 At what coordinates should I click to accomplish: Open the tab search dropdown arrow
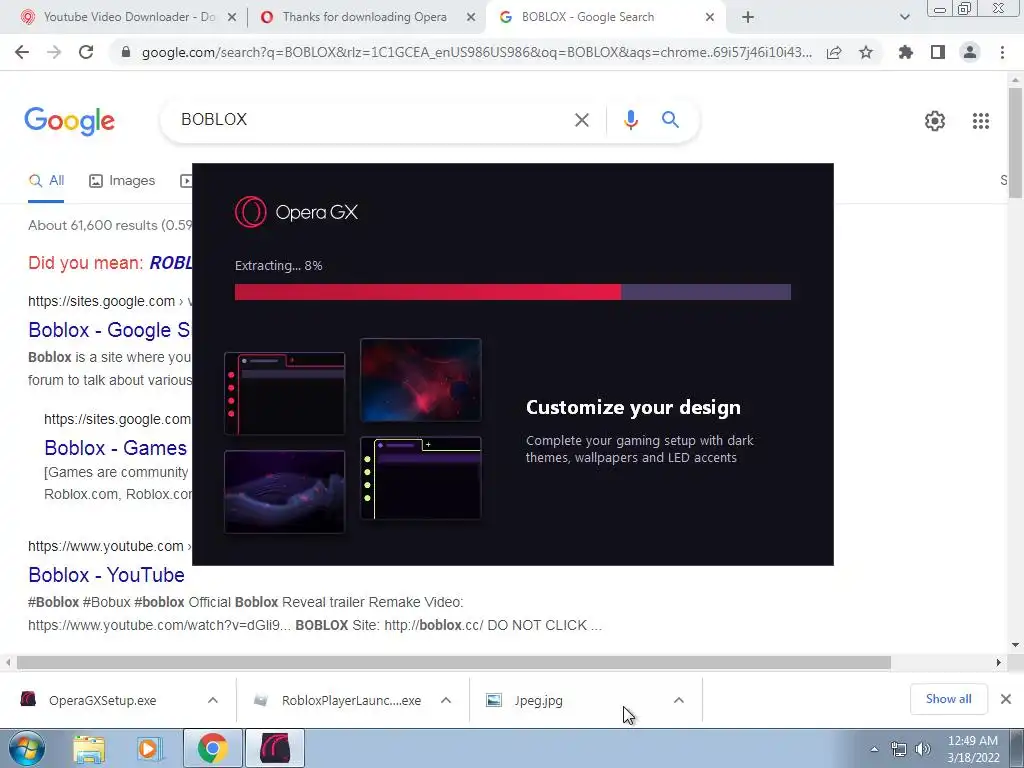(x=904, y=18)
